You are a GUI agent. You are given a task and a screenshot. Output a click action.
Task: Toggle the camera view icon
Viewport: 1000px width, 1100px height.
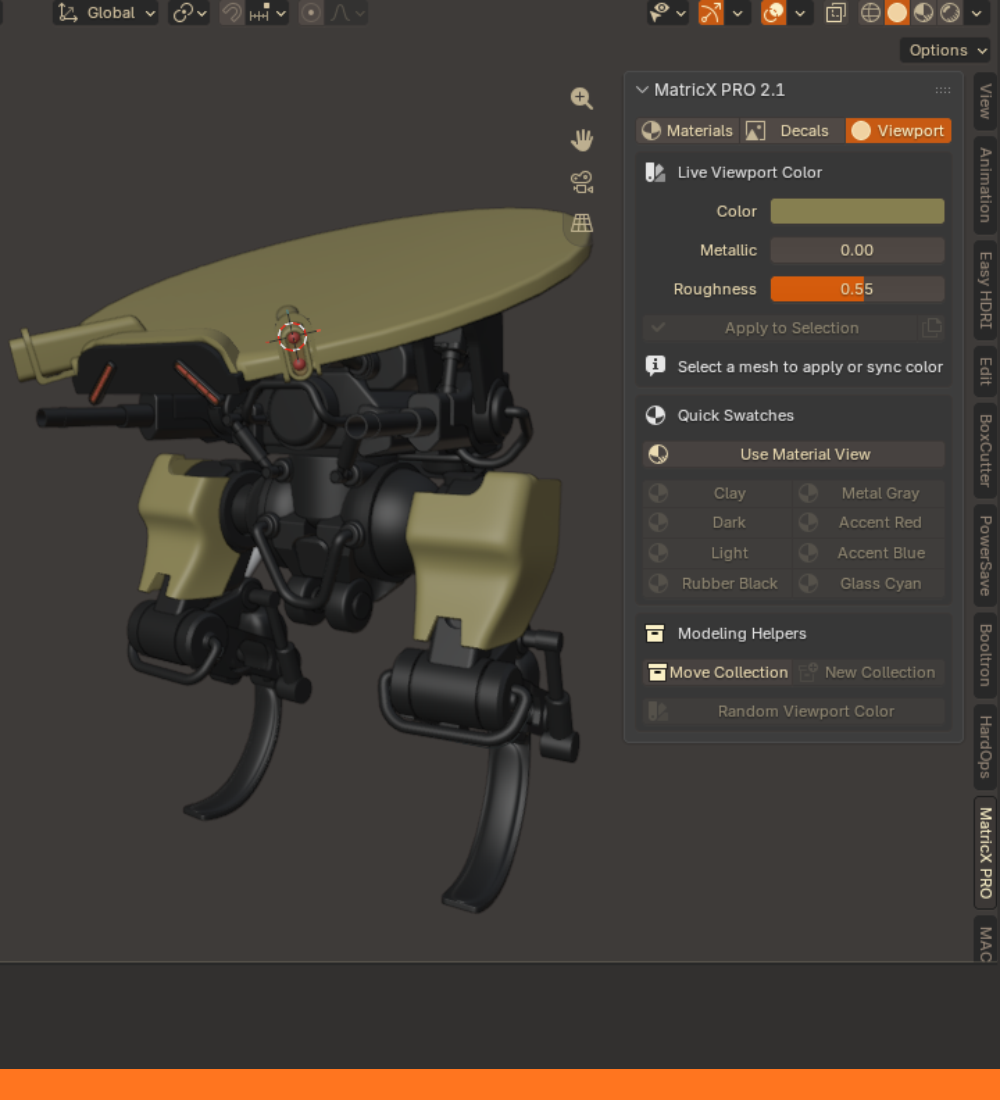tap(582, 182)
